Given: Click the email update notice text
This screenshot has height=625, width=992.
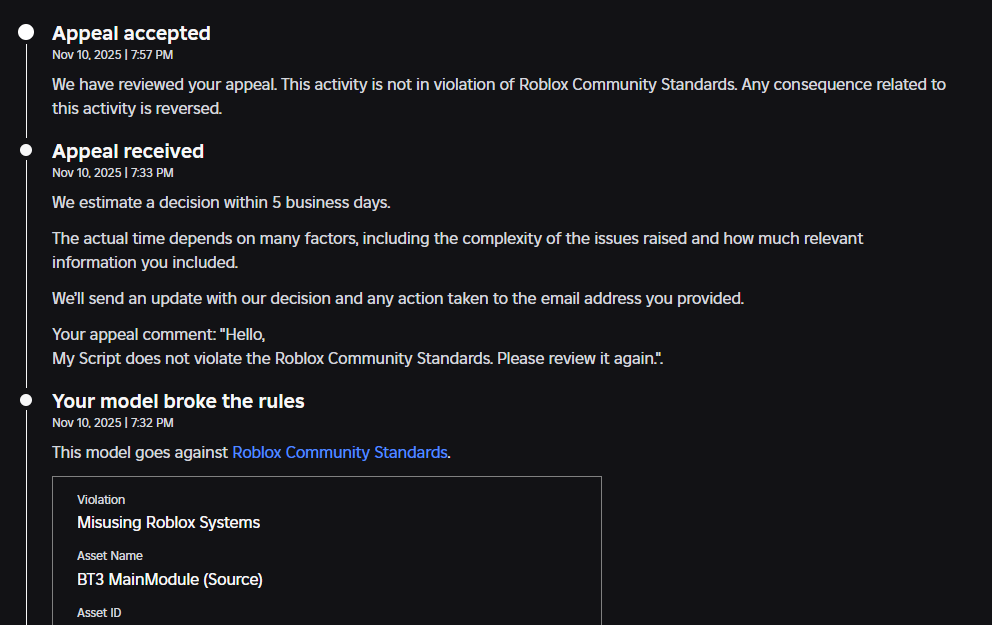Looking at the screenshot, I should point(397,298).
